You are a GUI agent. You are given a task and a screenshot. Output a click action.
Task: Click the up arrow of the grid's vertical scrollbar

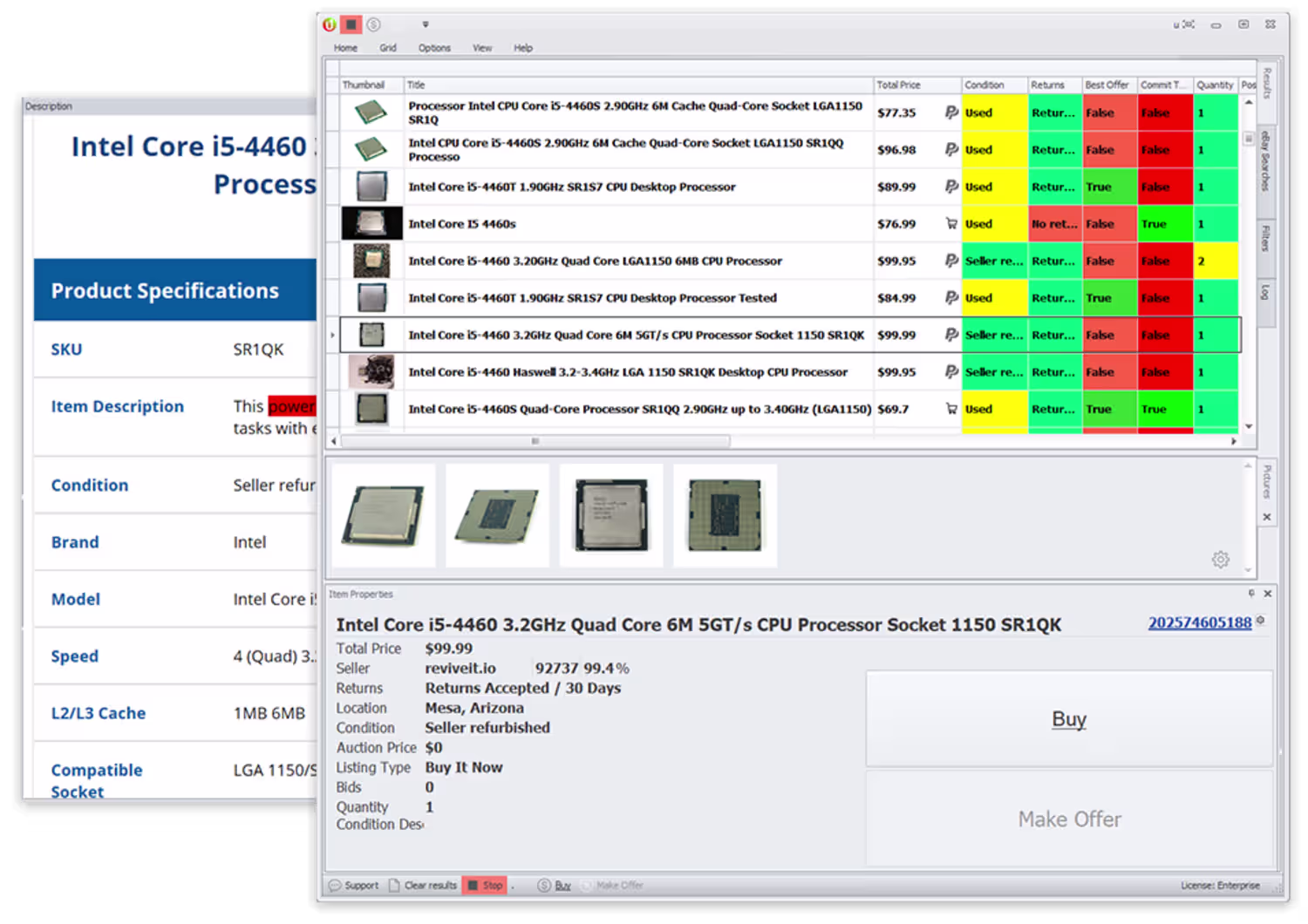pos(1249,103)
